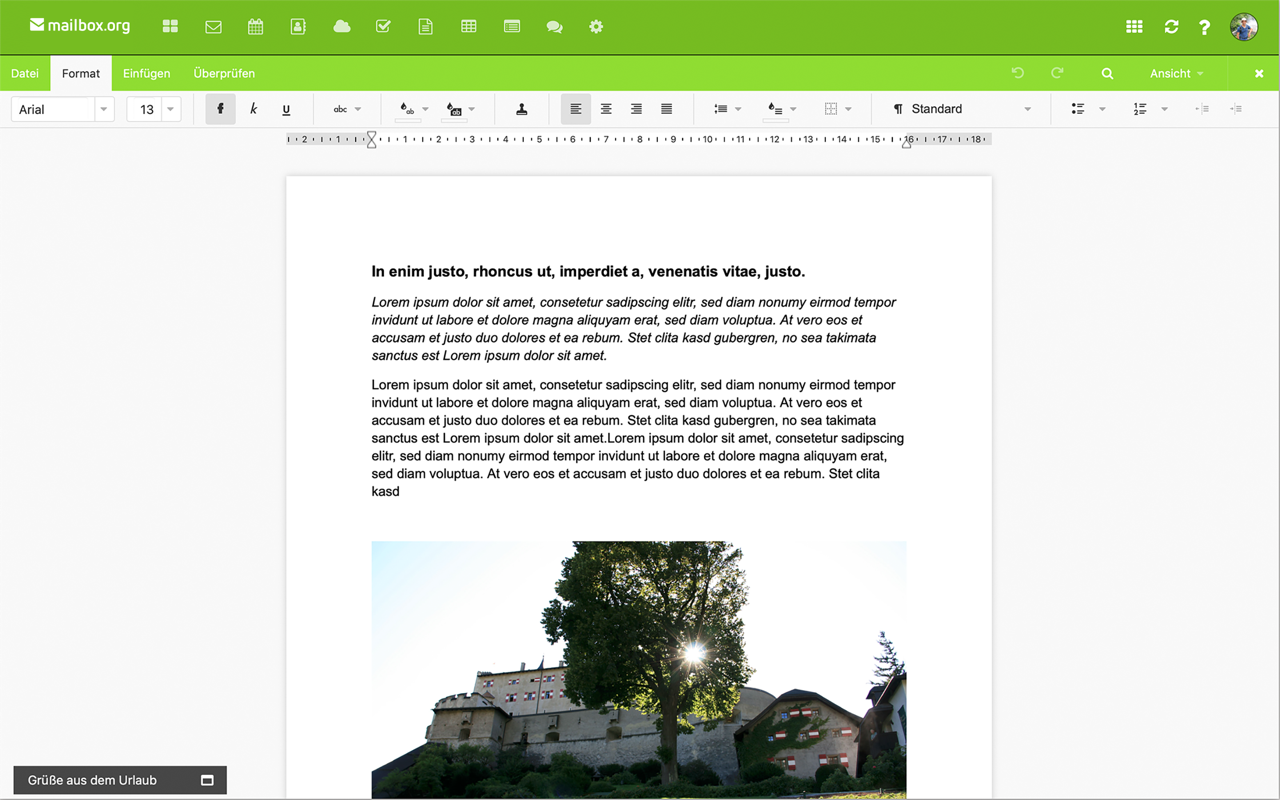Open the Calendar app icon
The width and height of the screenshot is (1280, 800).
256,27
